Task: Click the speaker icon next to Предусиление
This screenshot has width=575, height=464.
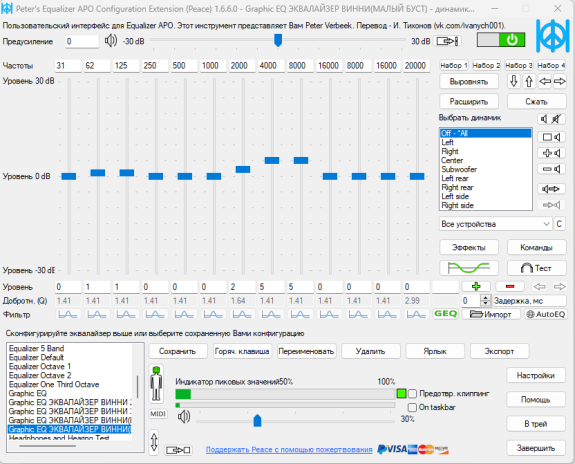Action: pos(111,41)
